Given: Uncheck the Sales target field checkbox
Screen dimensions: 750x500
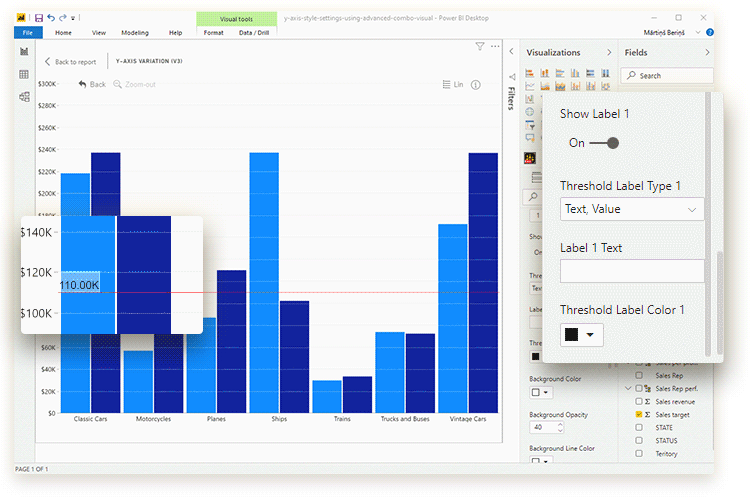Looking at the screenshot, I should [x=639, y=414].
